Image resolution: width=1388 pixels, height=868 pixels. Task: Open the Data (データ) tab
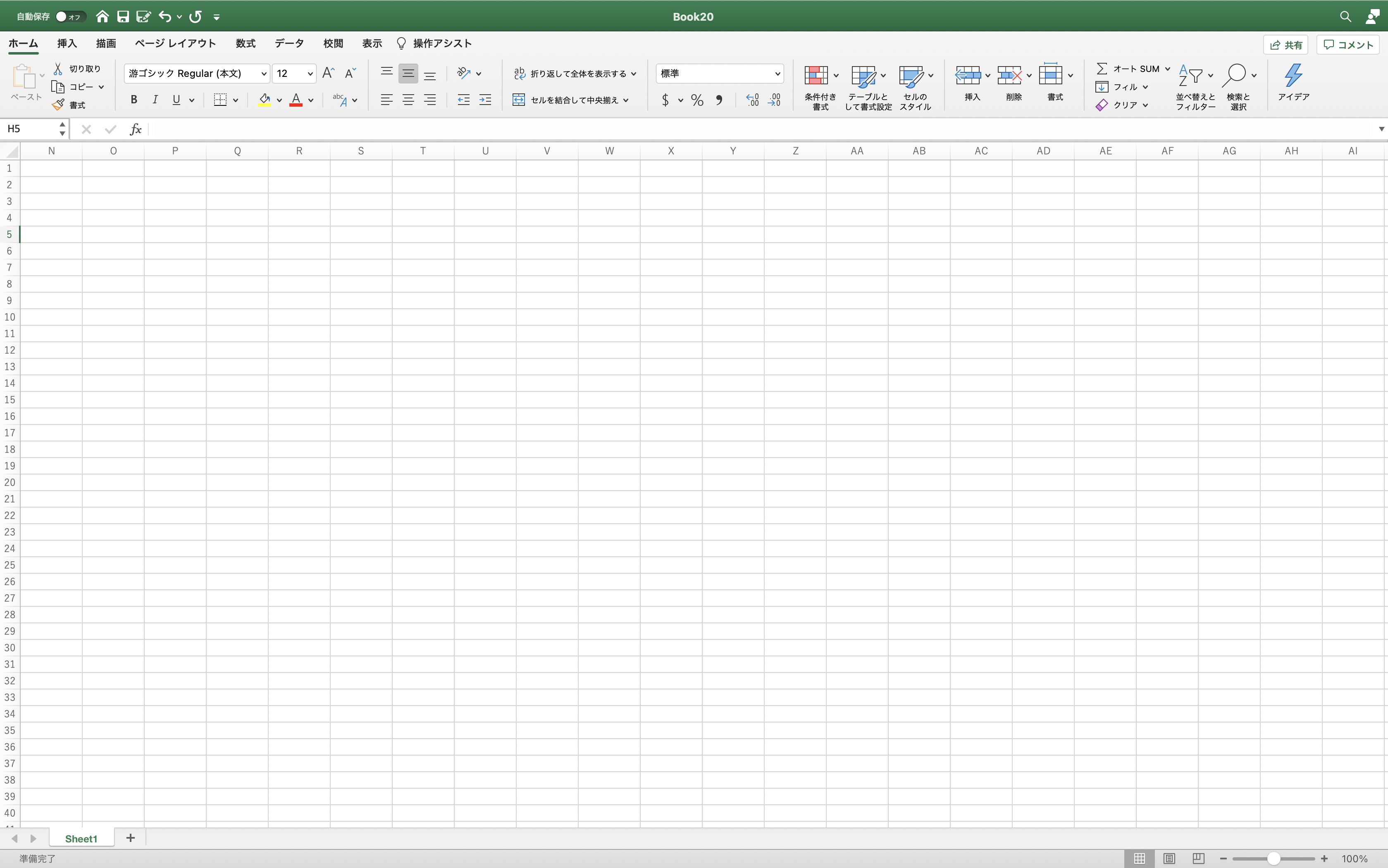(289, 44)
